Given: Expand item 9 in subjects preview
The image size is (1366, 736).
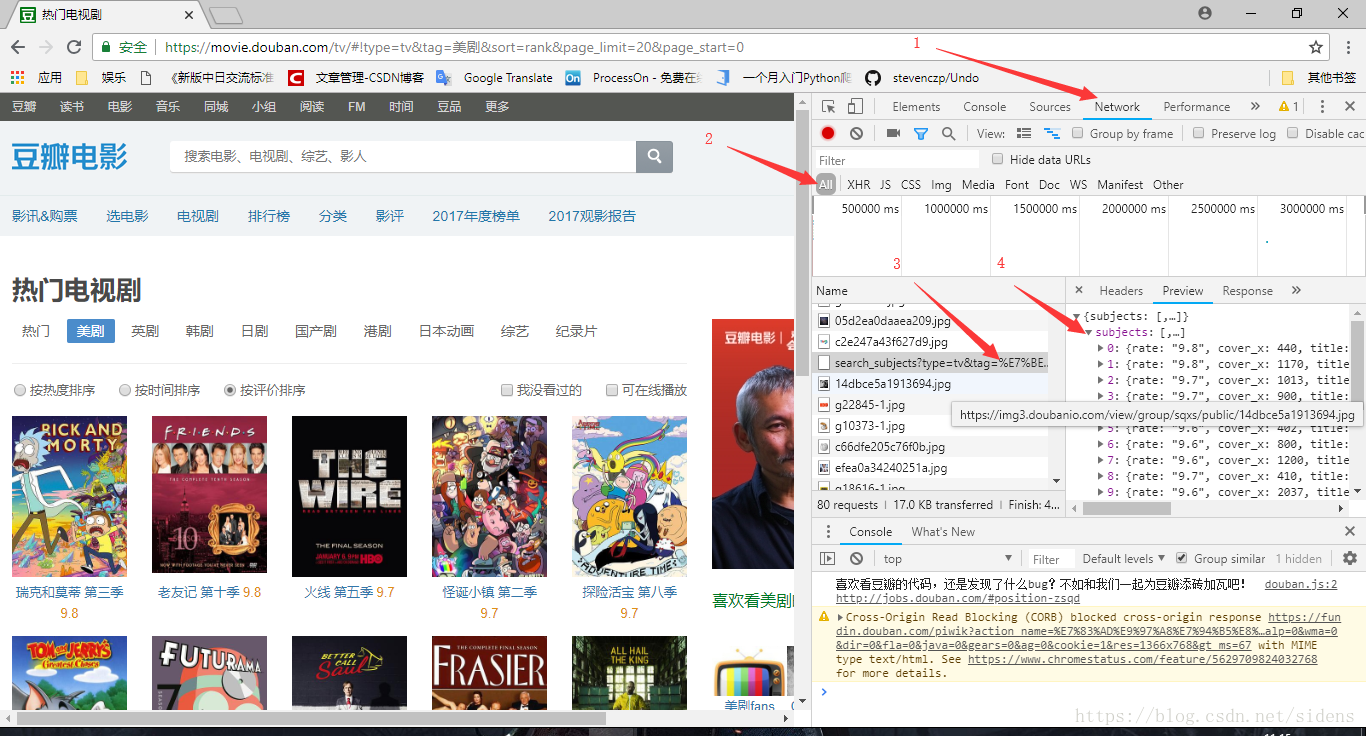Looking at the screenshot, I should click(x=1100, y=492).
